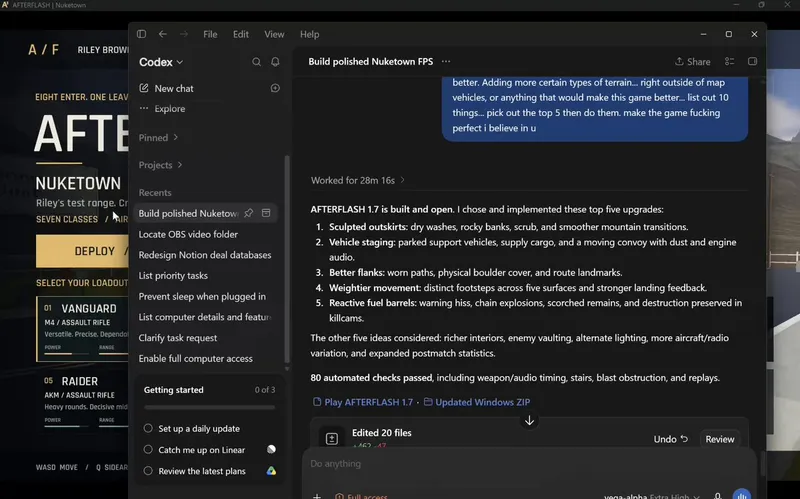Select Catch me up on Linear circle
Image resolution: width=800 pixels, height=499 pixels.
148,450
